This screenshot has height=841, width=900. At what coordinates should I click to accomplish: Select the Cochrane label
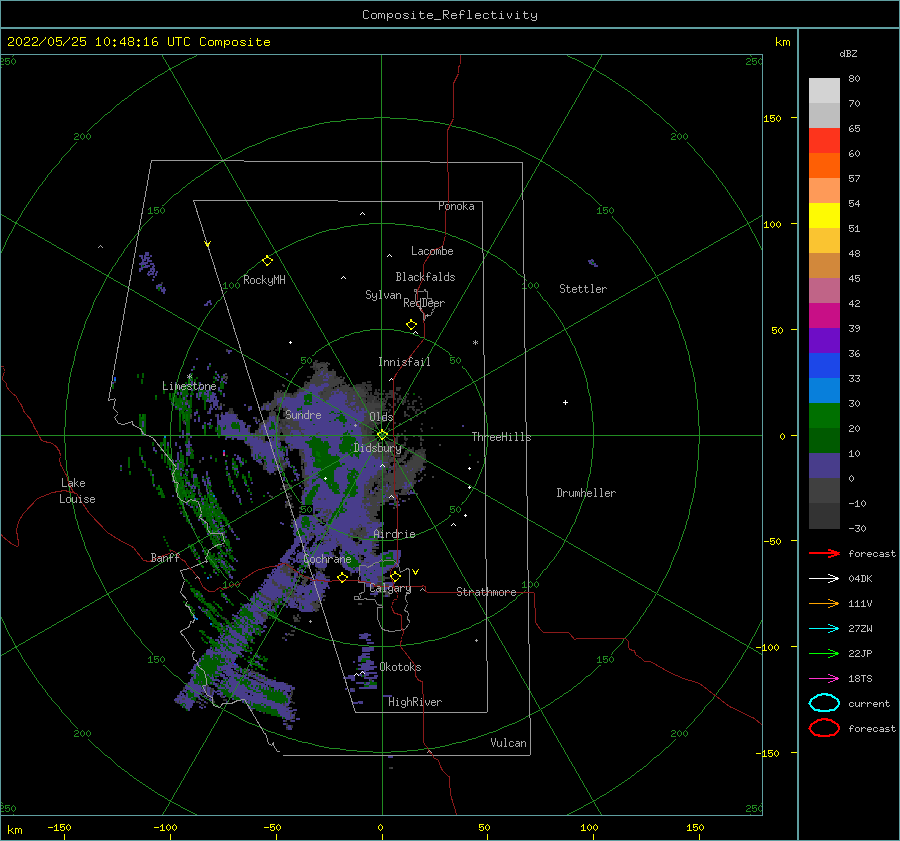(327, 559)
